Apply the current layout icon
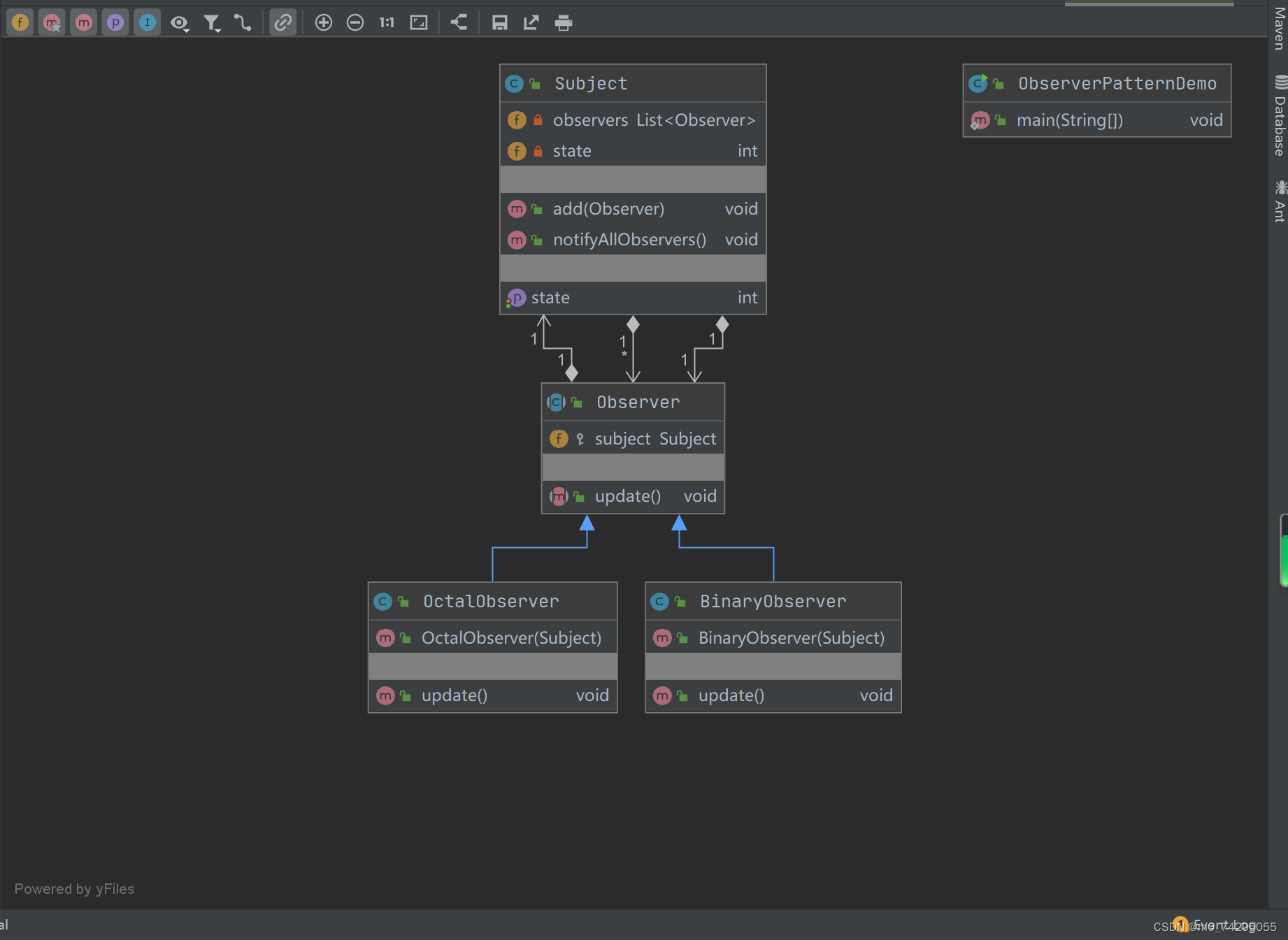 [459, 23]
